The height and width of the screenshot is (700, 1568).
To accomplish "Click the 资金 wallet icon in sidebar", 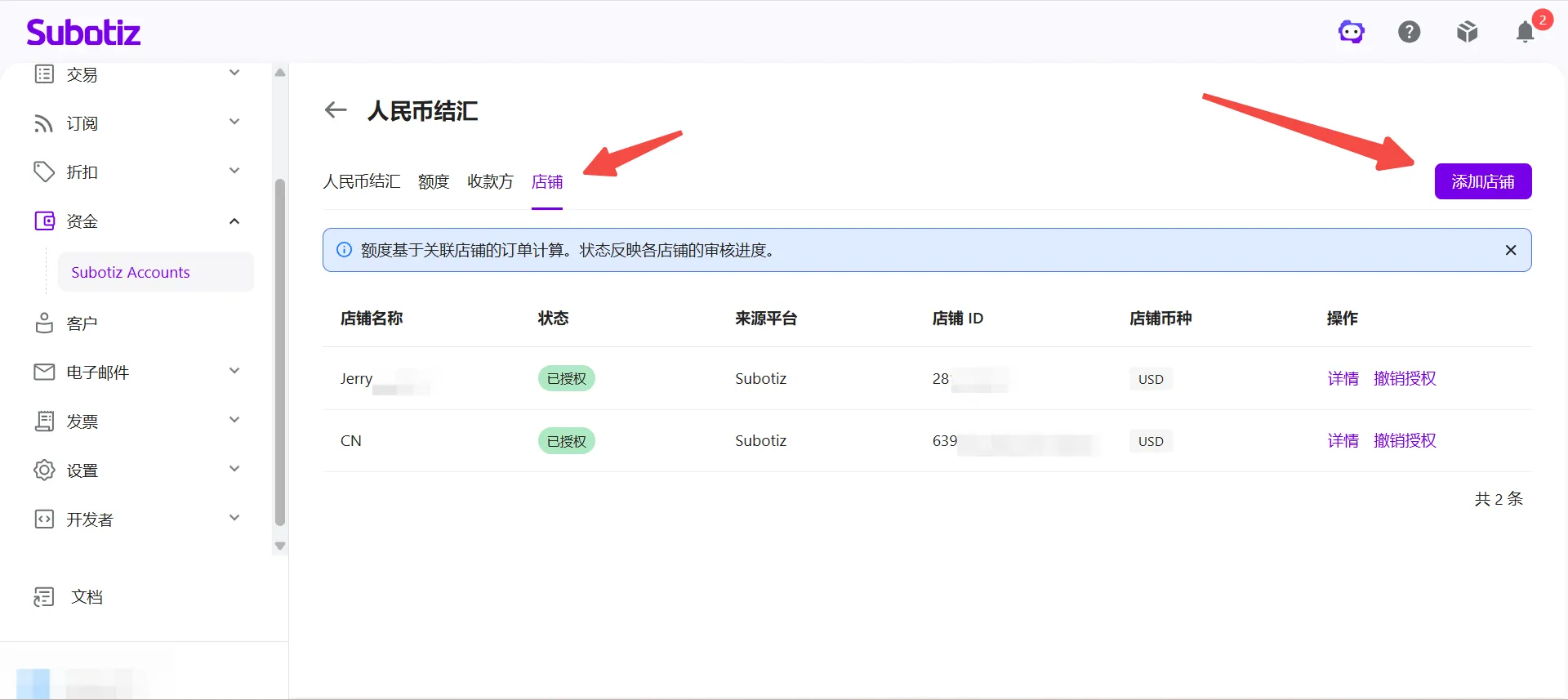I will [44, 221].
